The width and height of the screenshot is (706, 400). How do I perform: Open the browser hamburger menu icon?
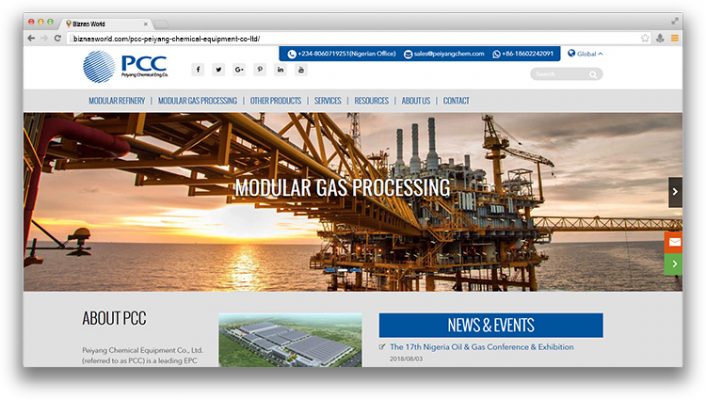pyautogui.click(x=674, y=38)
